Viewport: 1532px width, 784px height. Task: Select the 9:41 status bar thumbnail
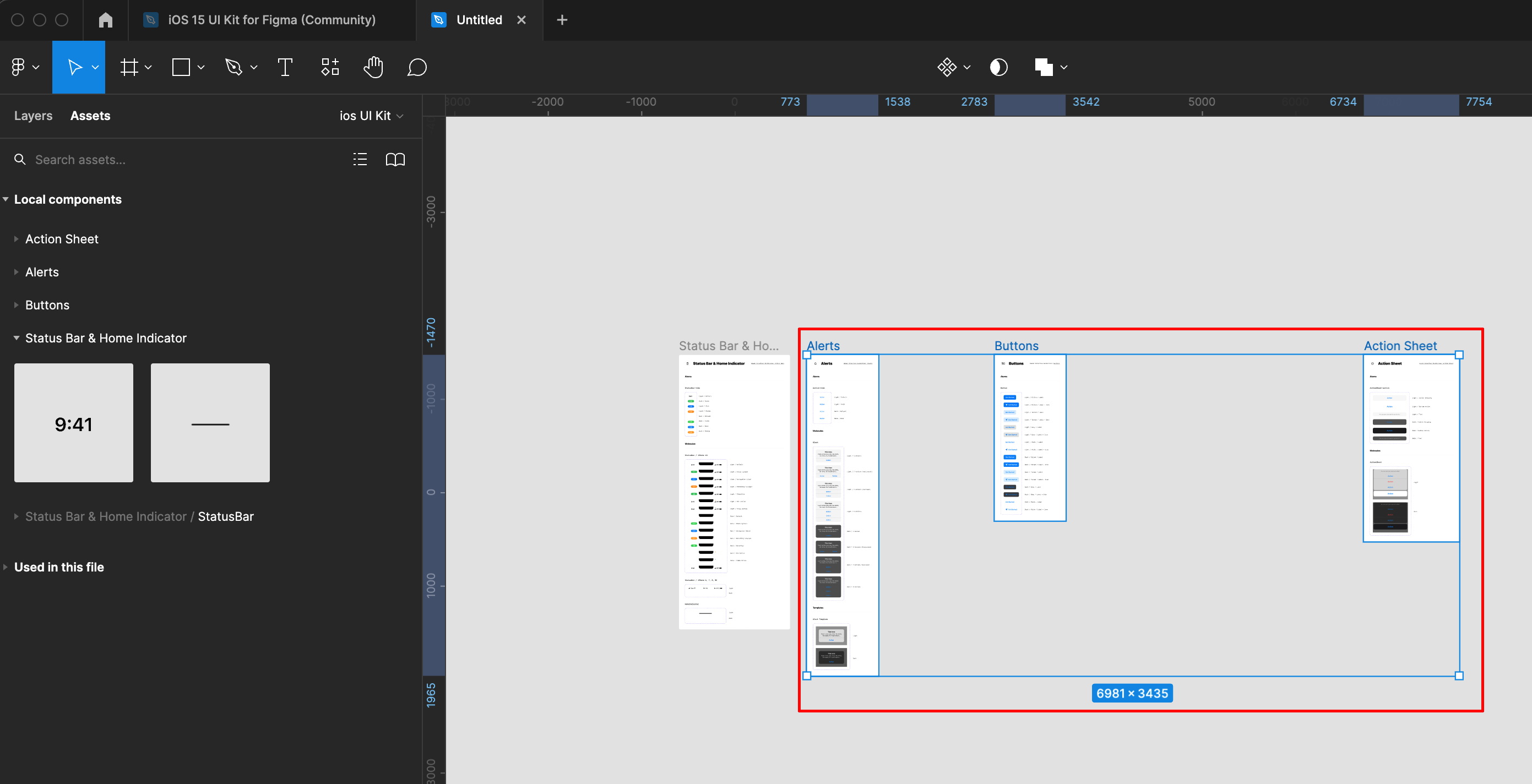point(74,423)
